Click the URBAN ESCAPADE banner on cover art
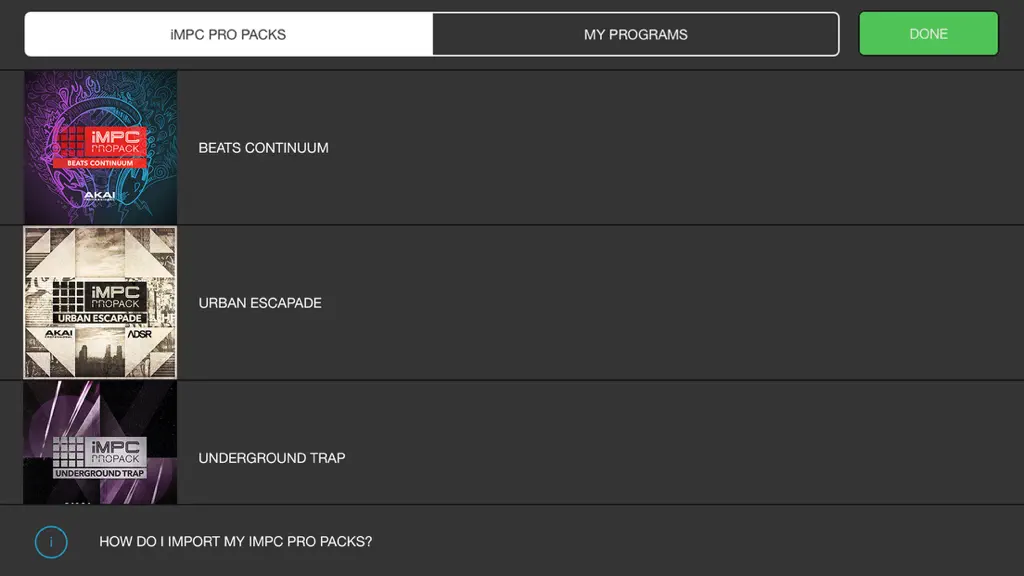This screenshot has height=576, width=1024. click(100, 318)
